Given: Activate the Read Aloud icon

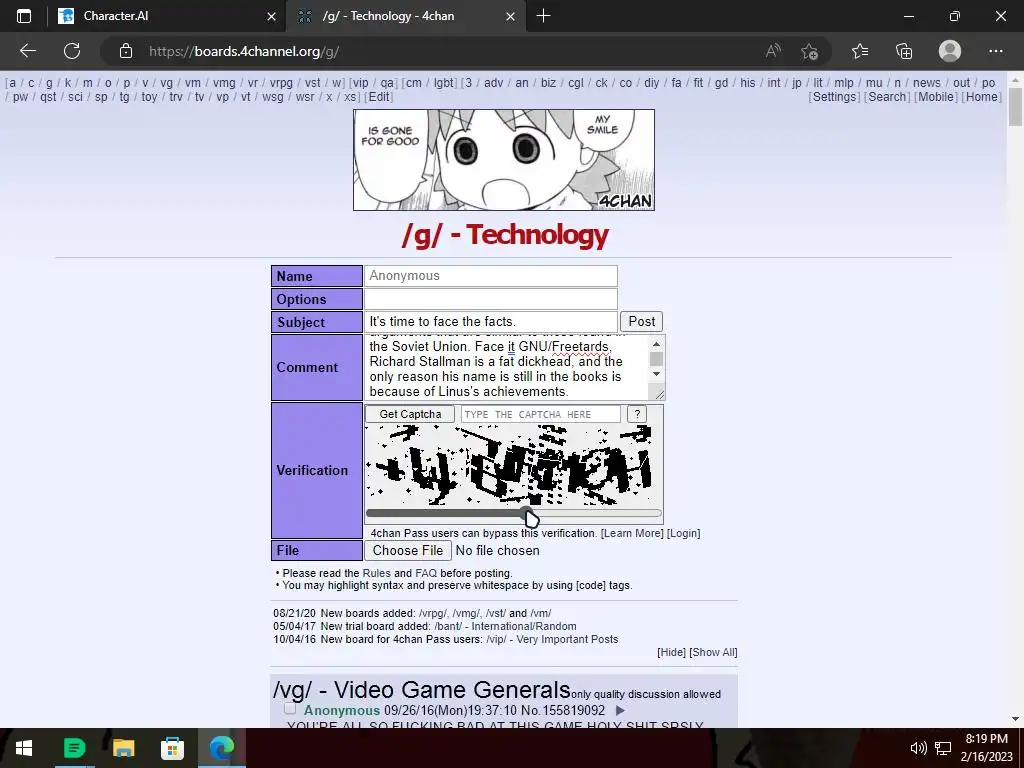Looking at the screenshot, I should click(x=773, y=51).
